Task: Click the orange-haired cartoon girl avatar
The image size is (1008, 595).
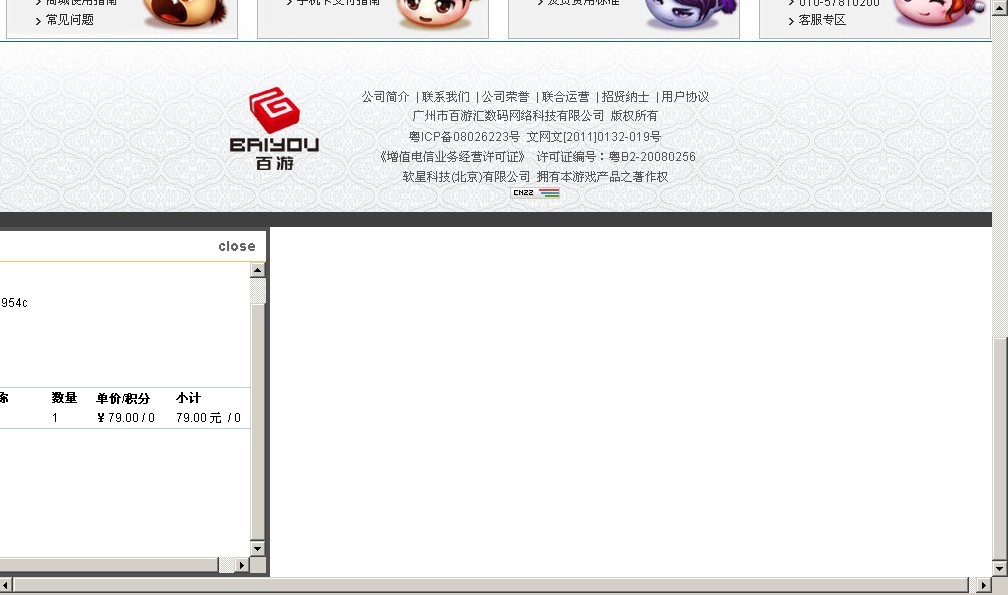Action: pyautogui.click(x=434, y=13)
